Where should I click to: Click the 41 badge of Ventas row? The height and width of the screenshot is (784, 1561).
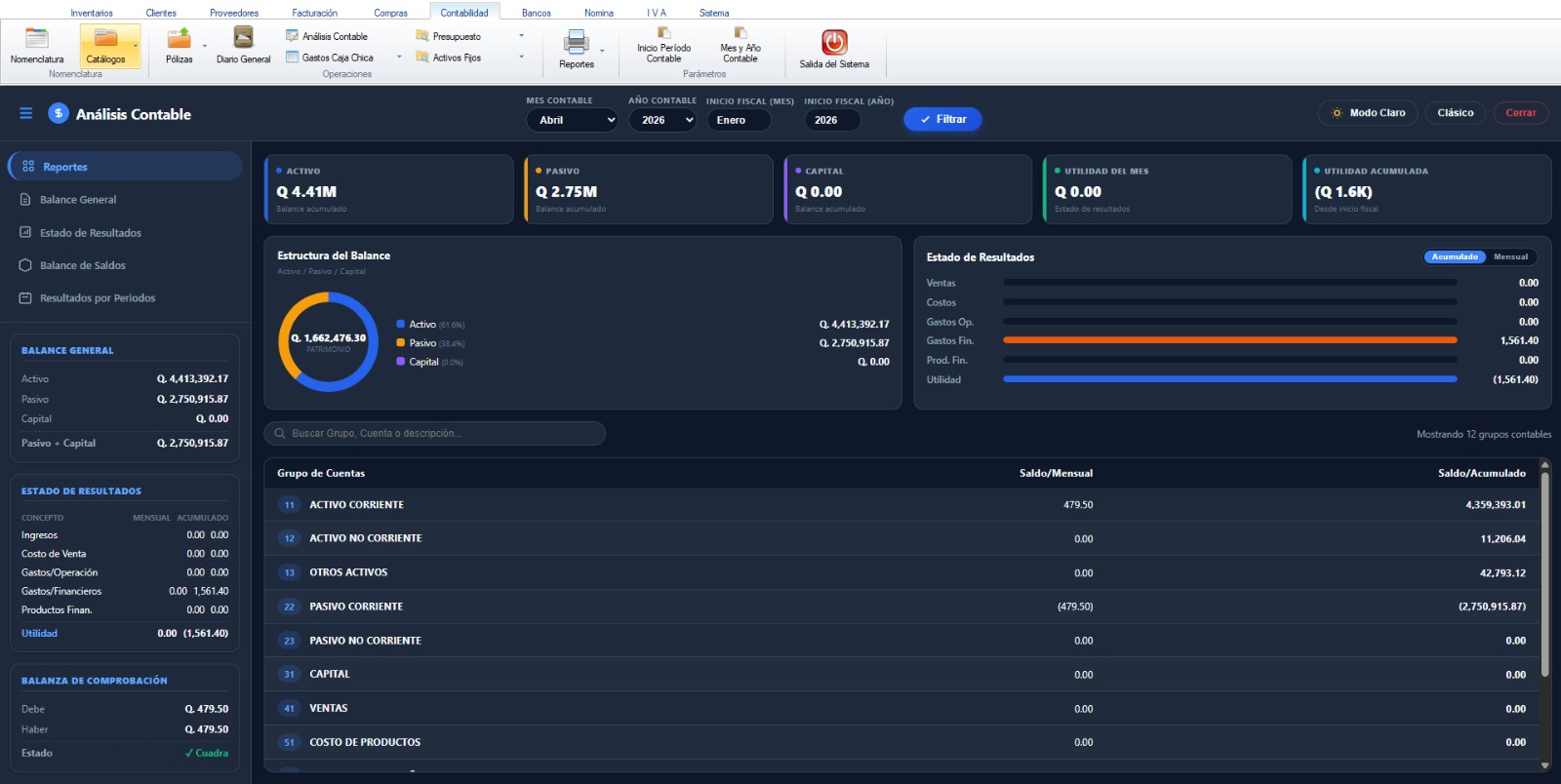289,709
